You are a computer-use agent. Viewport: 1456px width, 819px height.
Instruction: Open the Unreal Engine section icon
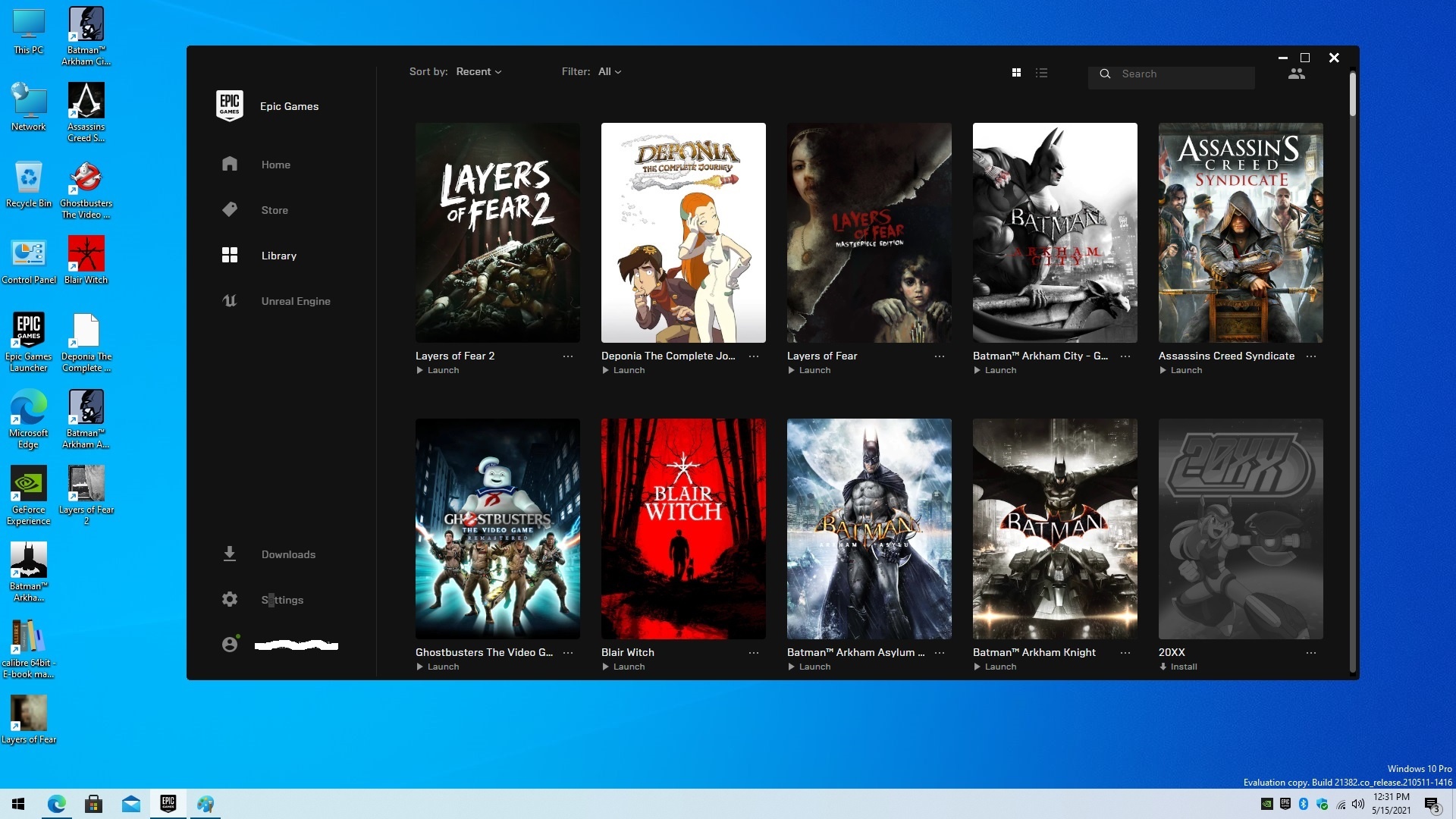[x=230, y=301]
